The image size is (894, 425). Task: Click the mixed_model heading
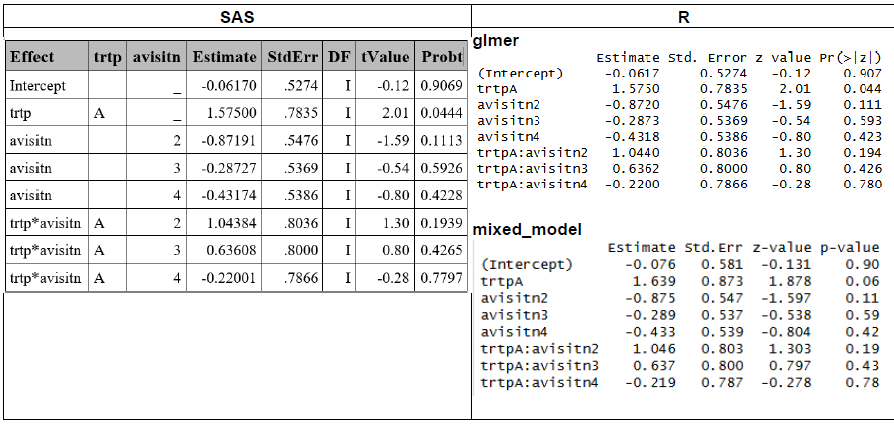coord(526,230)
